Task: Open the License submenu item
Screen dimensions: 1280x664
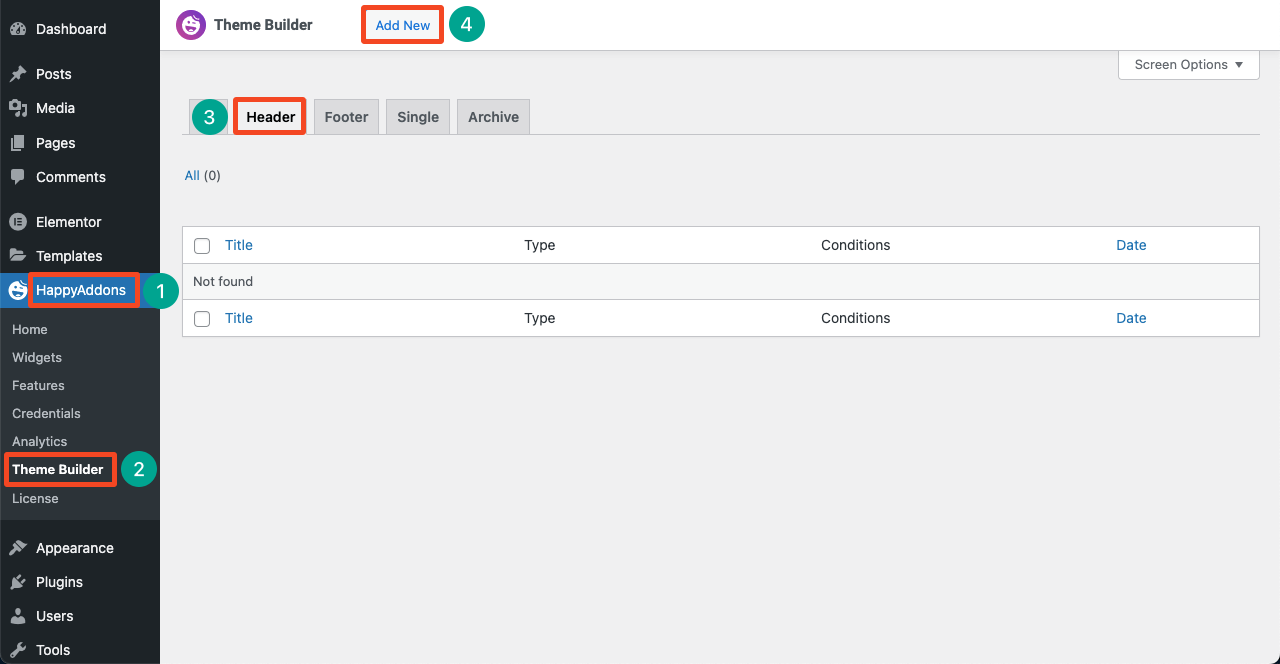Action: [35, 498]
